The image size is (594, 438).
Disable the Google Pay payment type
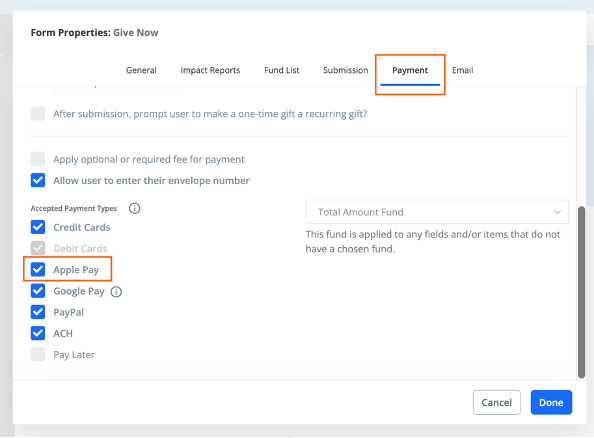coord(38,291)
